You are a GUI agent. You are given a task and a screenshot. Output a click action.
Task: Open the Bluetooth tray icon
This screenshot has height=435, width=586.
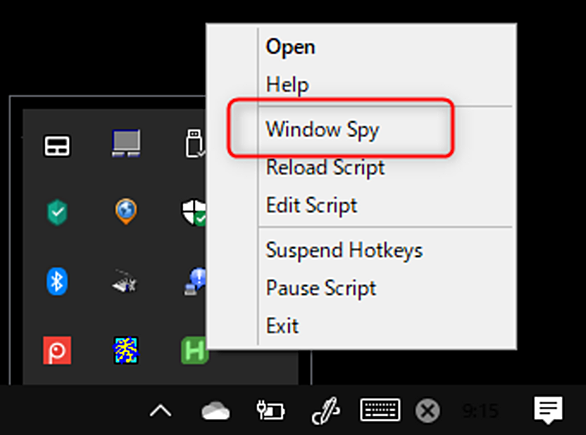(x=57, y=281)
